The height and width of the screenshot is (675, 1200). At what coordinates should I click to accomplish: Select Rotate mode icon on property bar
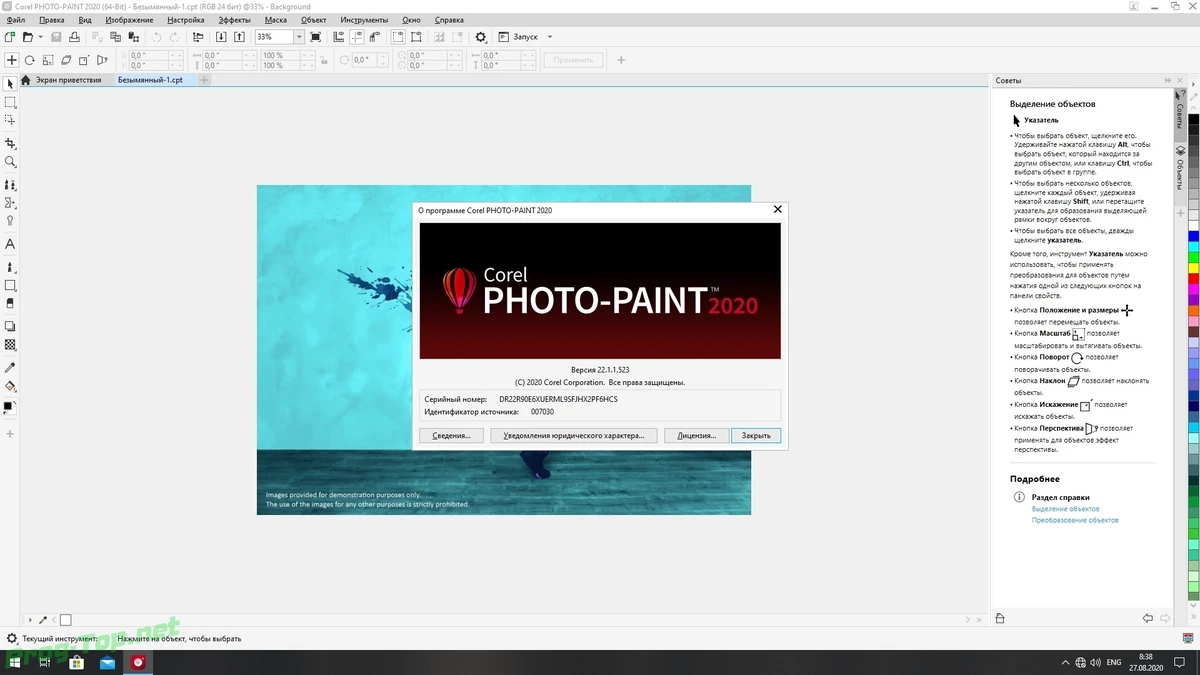pos(30,60)
